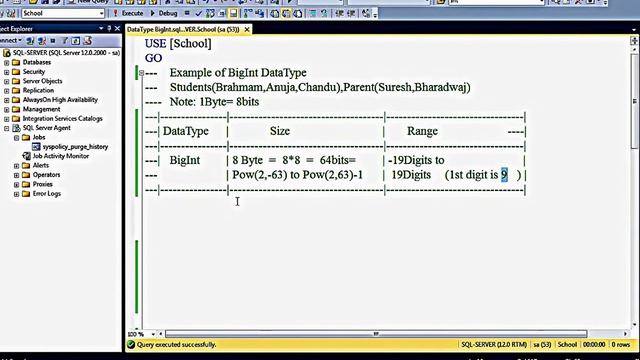Click the SQL-SERVER (12.0 RTM) status entry
640x360 pixels.
(494, 345)
